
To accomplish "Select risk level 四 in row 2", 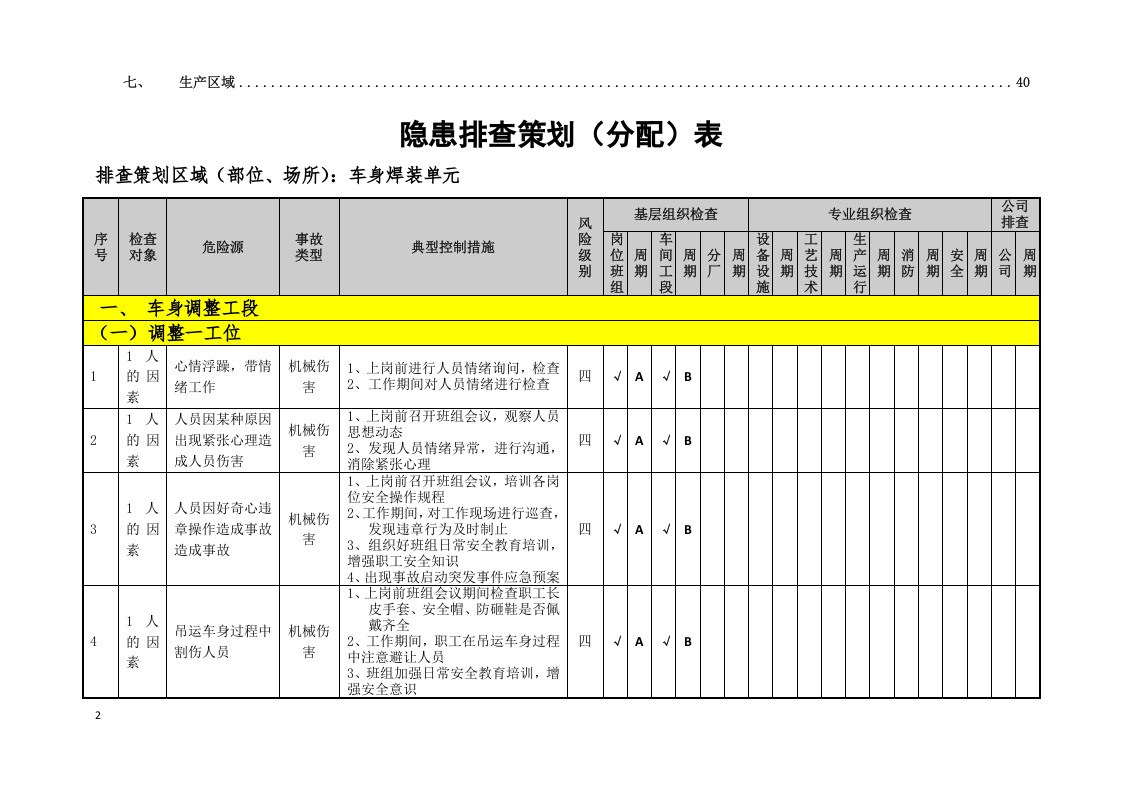I will pyautogui.click(x=585, y=440).
